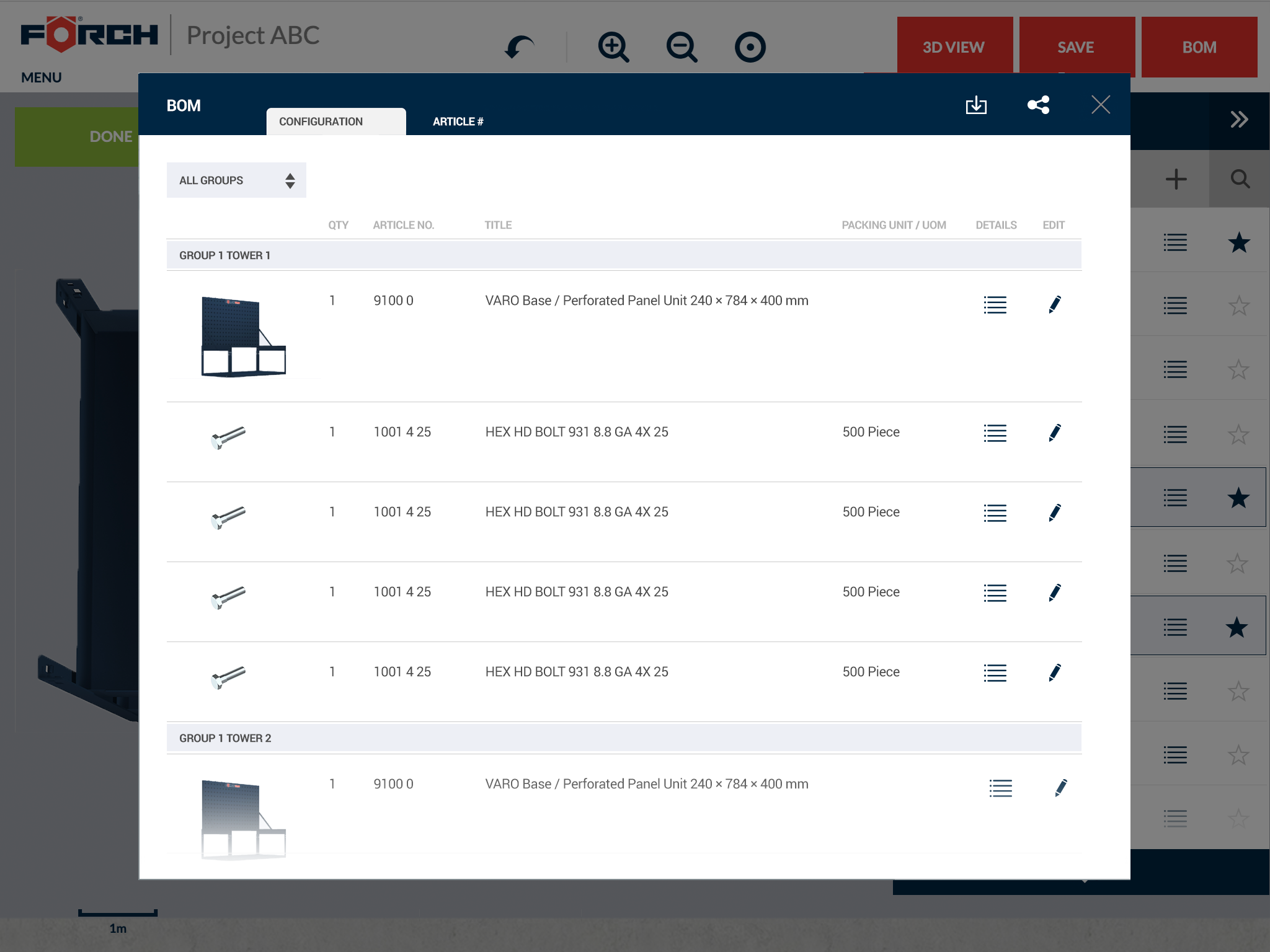Click the search icon in the right panel

[1240, 179]
